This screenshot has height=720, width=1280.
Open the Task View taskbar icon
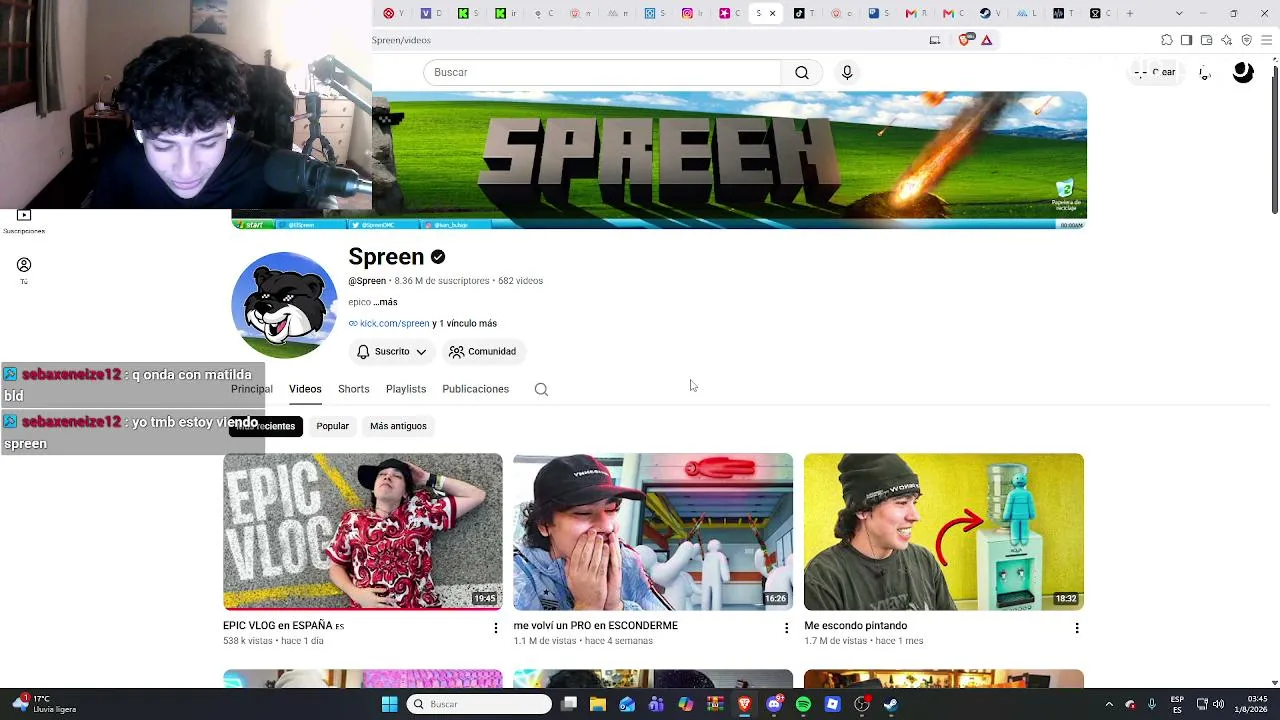569,704
